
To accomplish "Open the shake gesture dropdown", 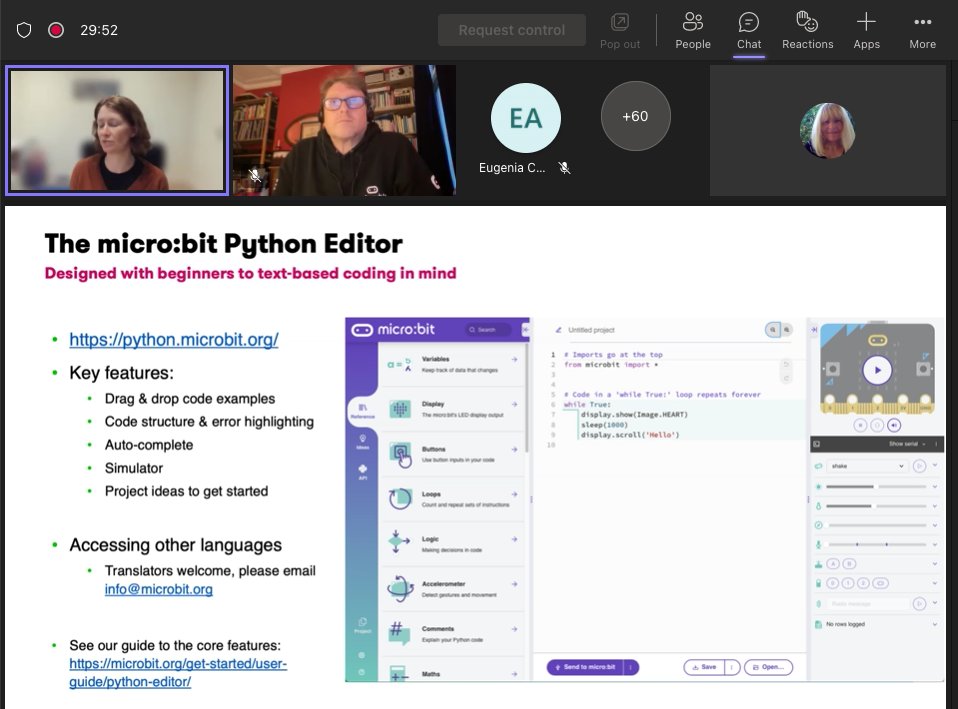I will tap(867, 466).
